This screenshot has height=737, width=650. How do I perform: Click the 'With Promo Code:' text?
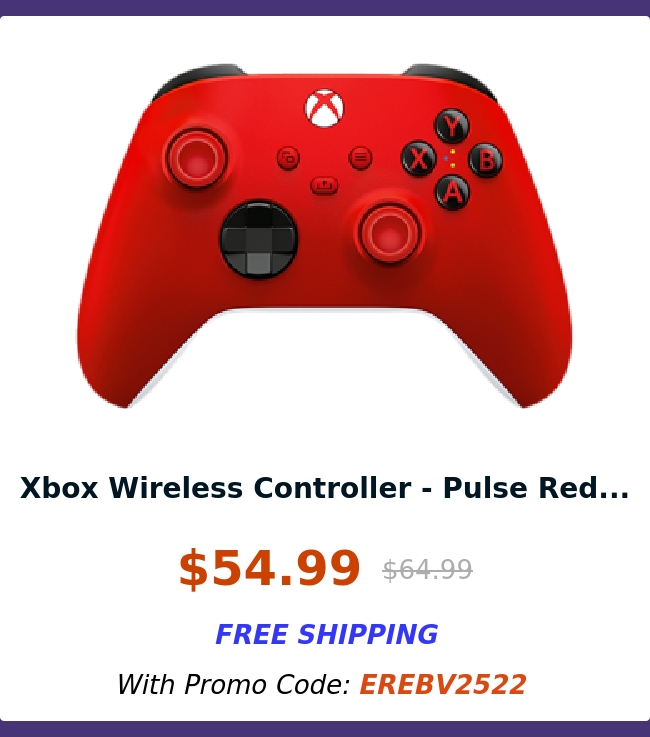click(234, 684)
